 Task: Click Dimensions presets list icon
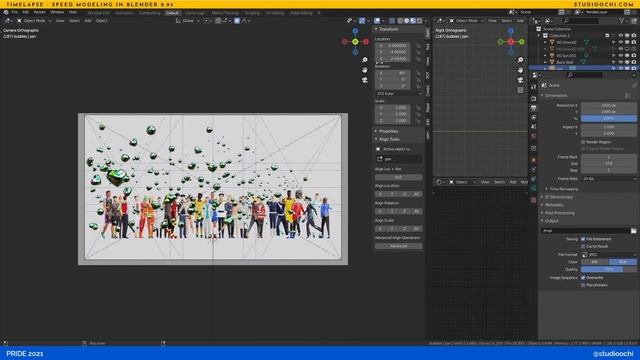tap(628, 96)
